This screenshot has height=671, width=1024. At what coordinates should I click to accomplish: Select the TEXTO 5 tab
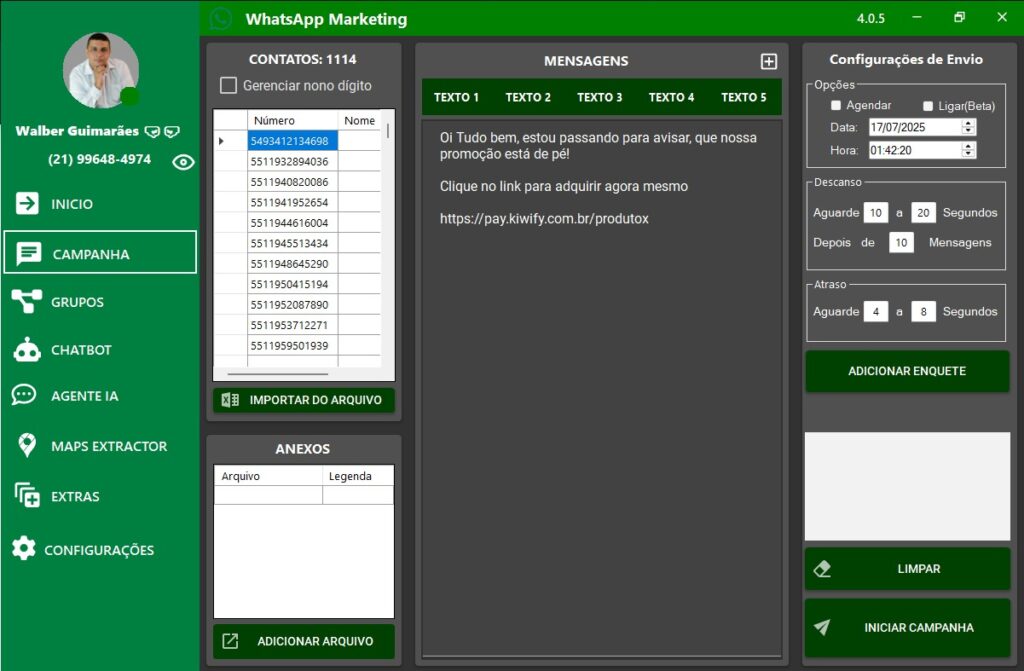(x=743, y=97)
